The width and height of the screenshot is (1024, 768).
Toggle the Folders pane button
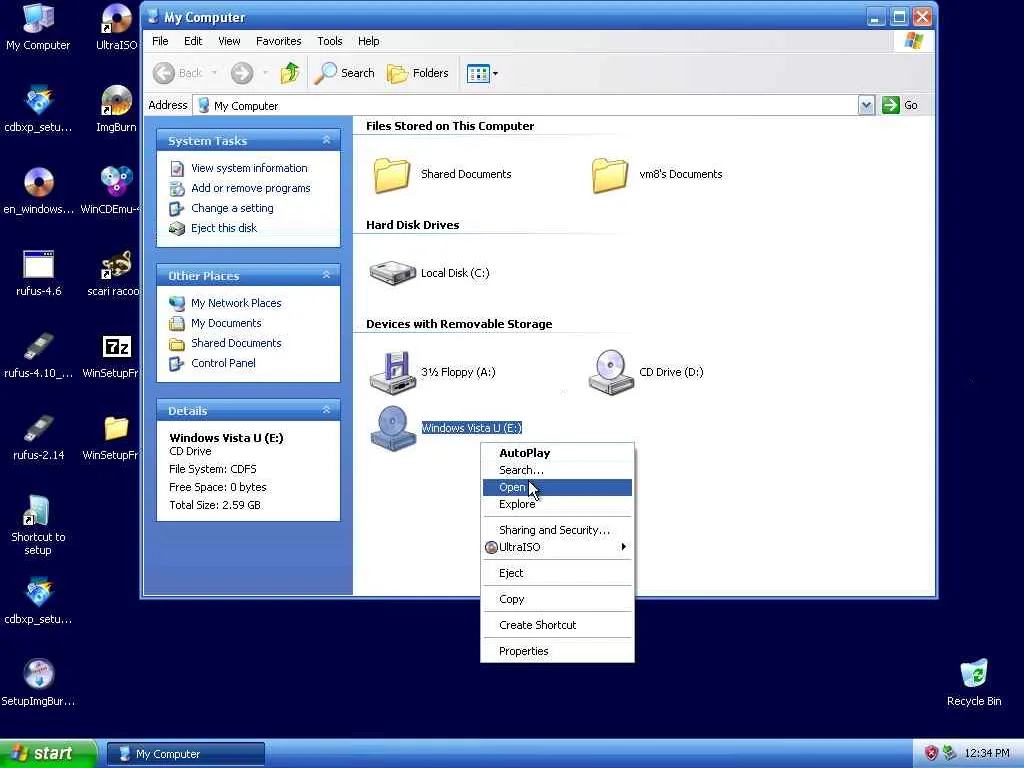(x=418, y=73)
